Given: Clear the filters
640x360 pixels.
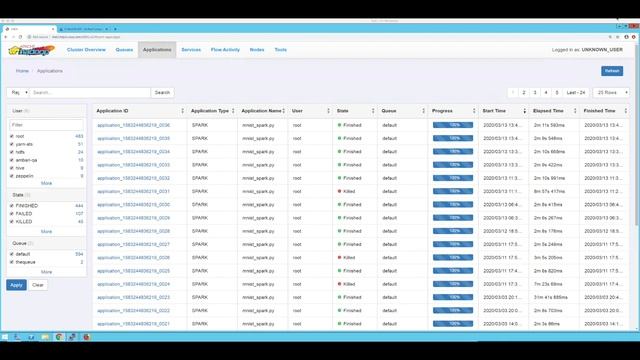Looking at the screenshot, I should coord(38,285).
